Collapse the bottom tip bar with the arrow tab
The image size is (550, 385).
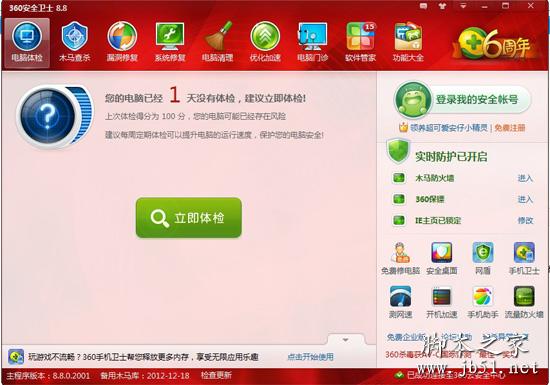point(346,340)
